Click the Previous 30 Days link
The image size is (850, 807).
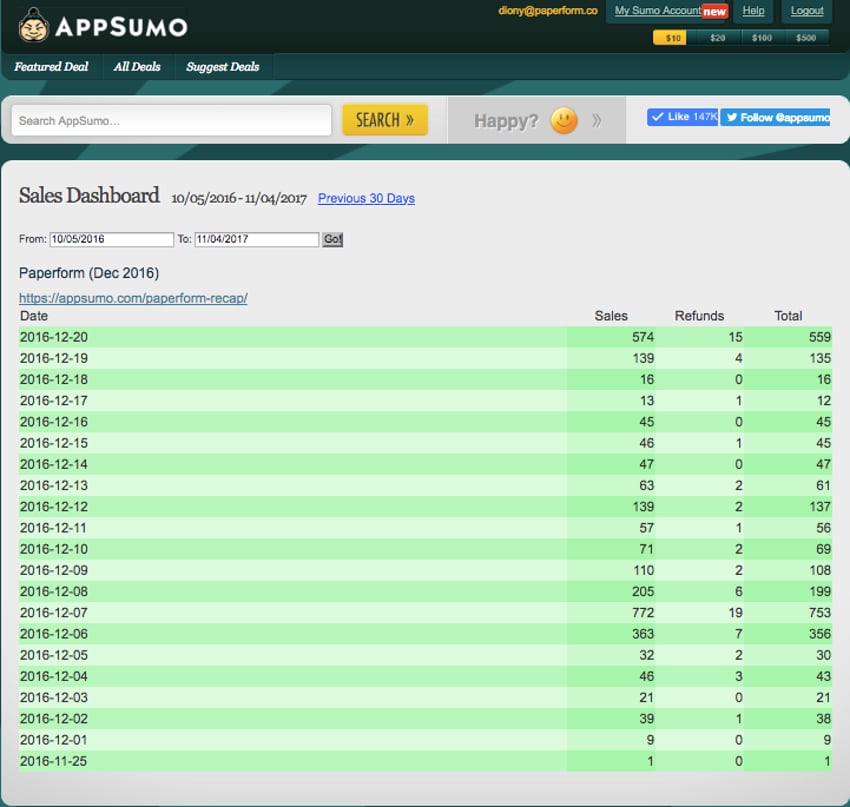click(366, 198)
